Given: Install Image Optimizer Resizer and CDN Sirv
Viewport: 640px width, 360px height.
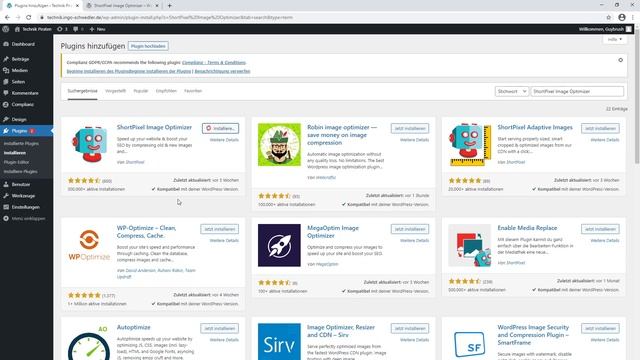Looking at the screenshot, I should 410,328.
